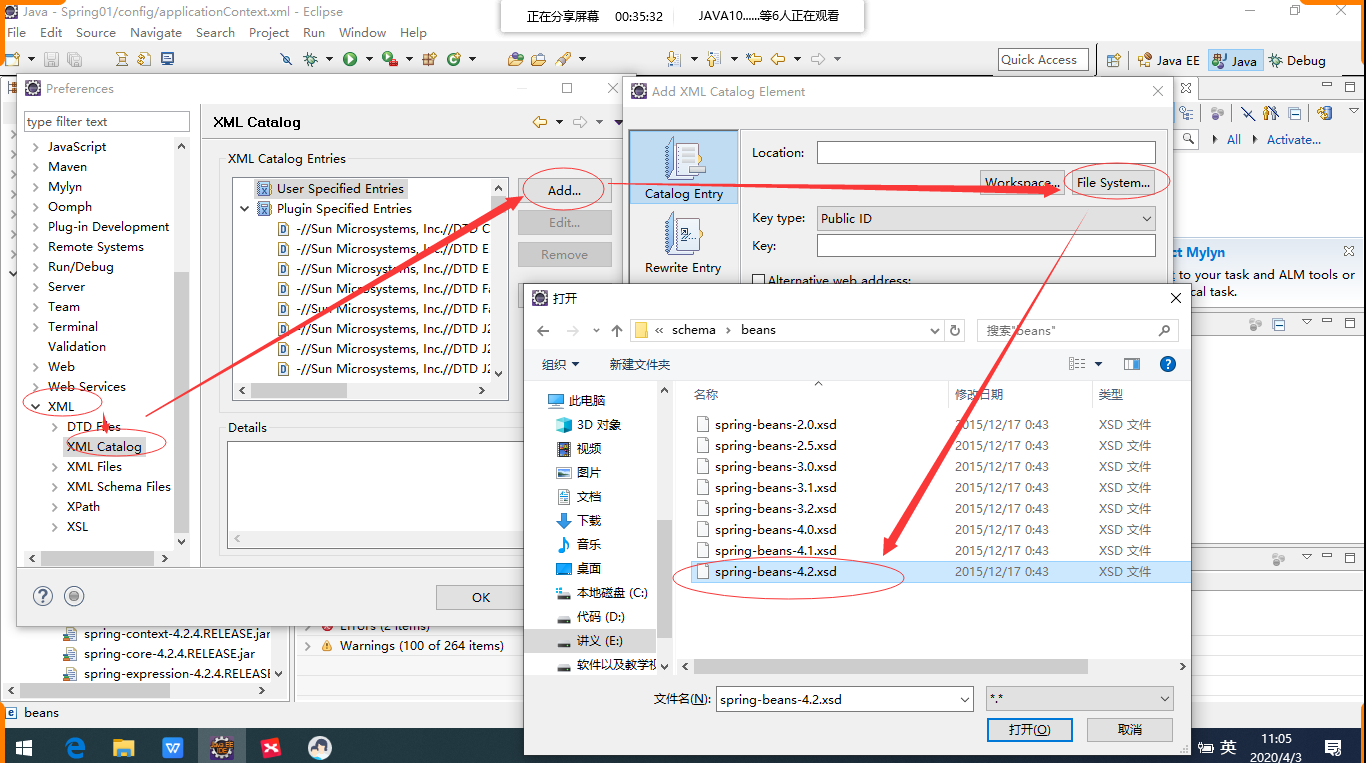Expand the JavaScript preferences node
This screenshot has width=1366, height=763.
pos(36,147)
